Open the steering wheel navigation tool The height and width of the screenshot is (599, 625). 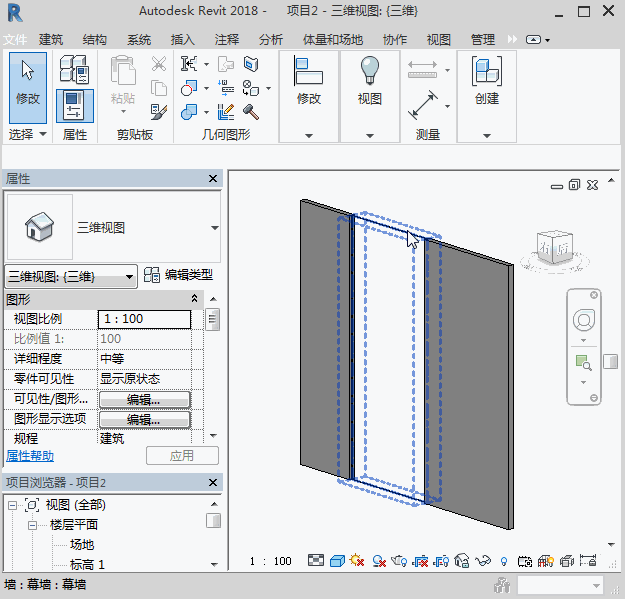583,320
